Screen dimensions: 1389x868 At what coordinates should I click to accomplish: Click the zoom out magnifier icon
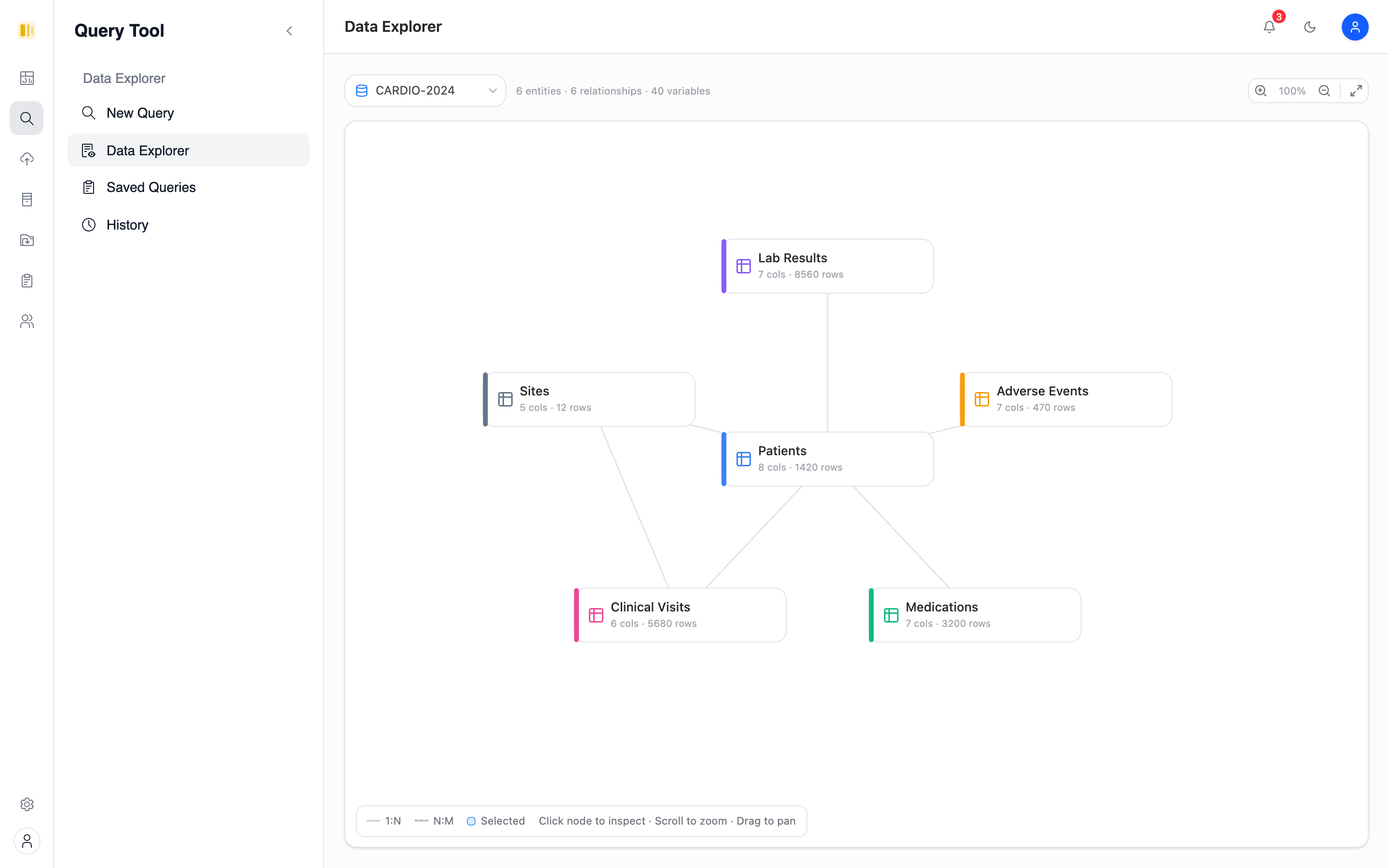[x=1324, y=91]
